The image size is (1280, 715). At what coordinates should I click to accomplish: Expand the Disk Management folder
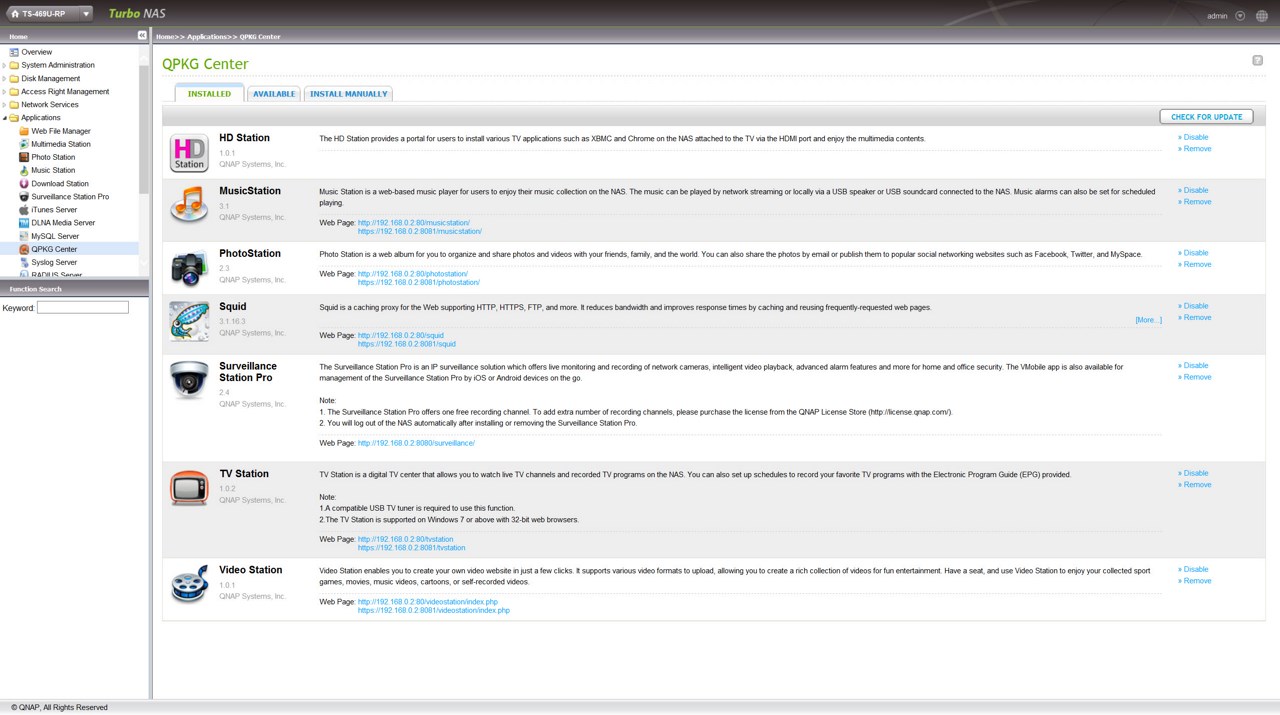tap(4, 78)
